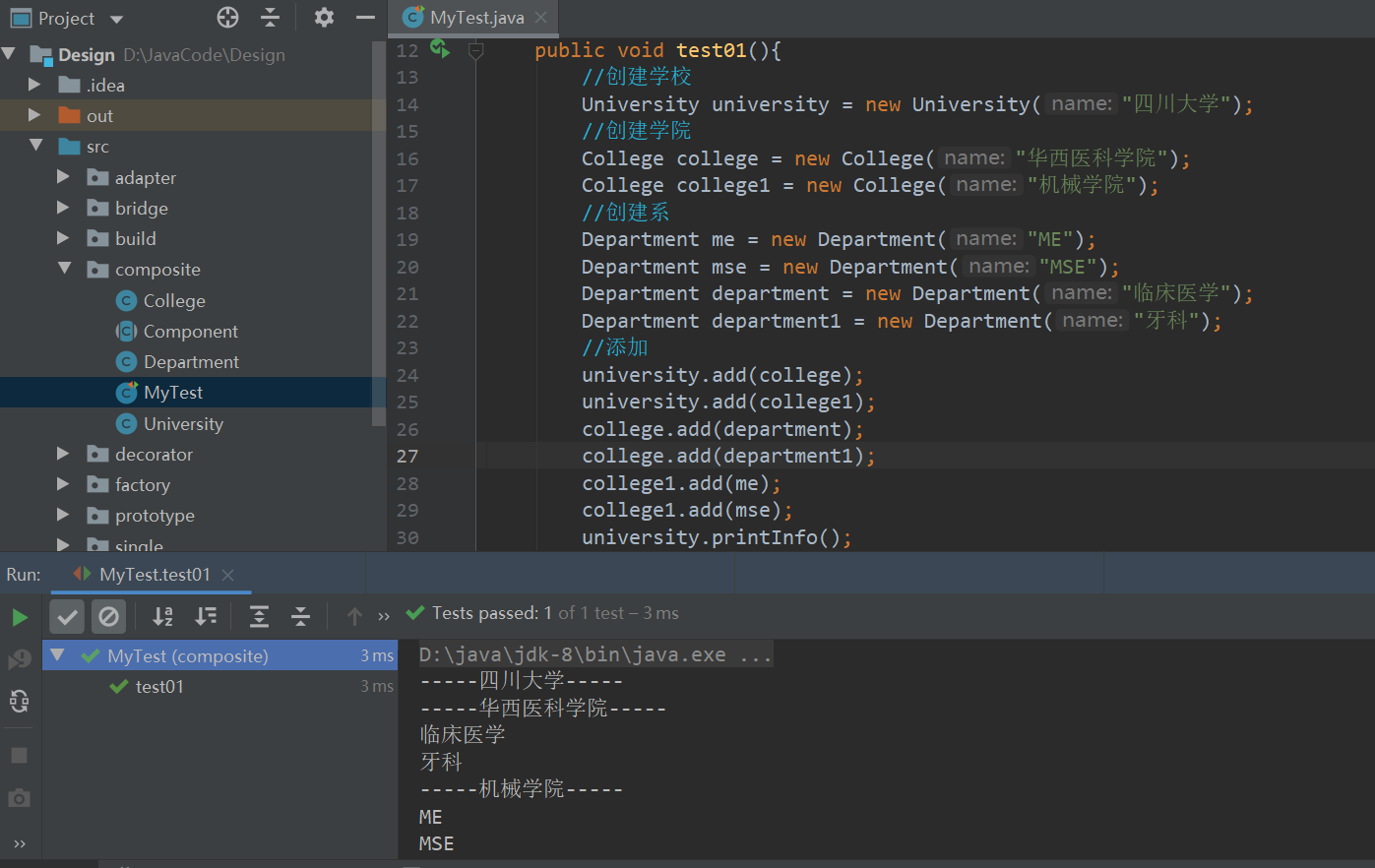Toggle the show ignored tests button
This screenshot has width=1375, height=868.
tap(108, 616)
